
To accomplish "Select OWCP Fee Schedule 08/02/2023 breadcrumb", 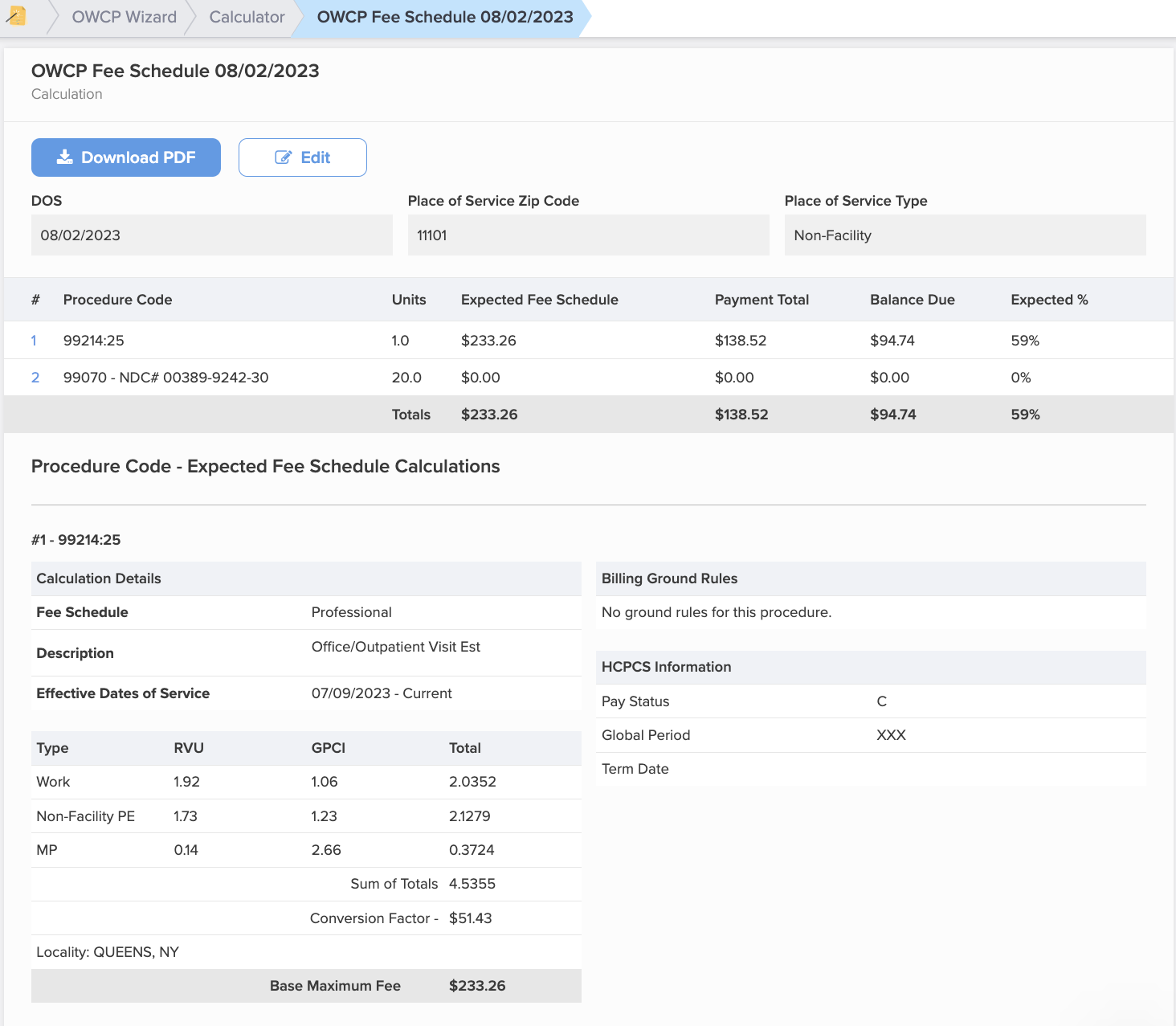I will [444, 18].
